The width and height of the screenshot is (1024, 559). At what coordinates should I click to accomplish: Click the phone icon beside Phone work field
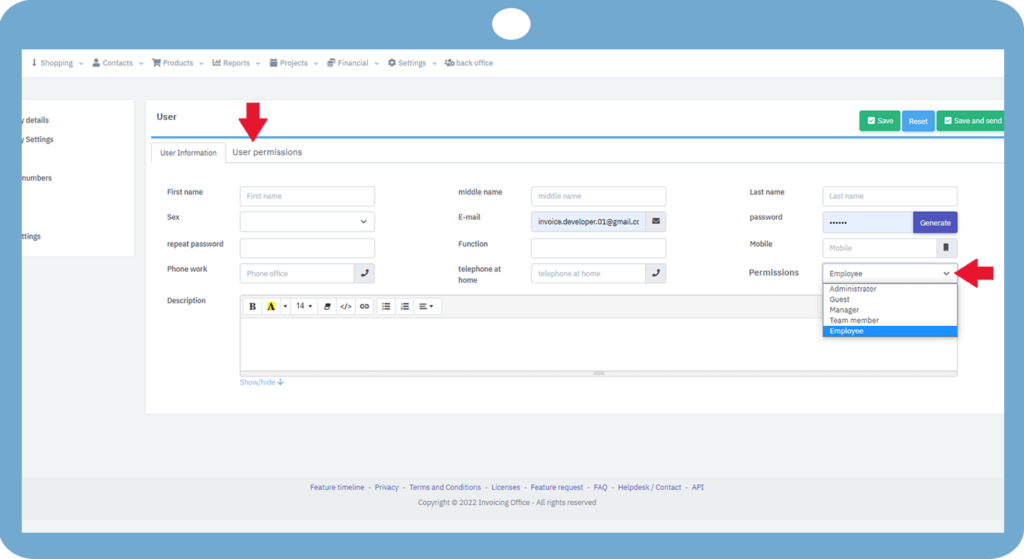tap(364, 273)
